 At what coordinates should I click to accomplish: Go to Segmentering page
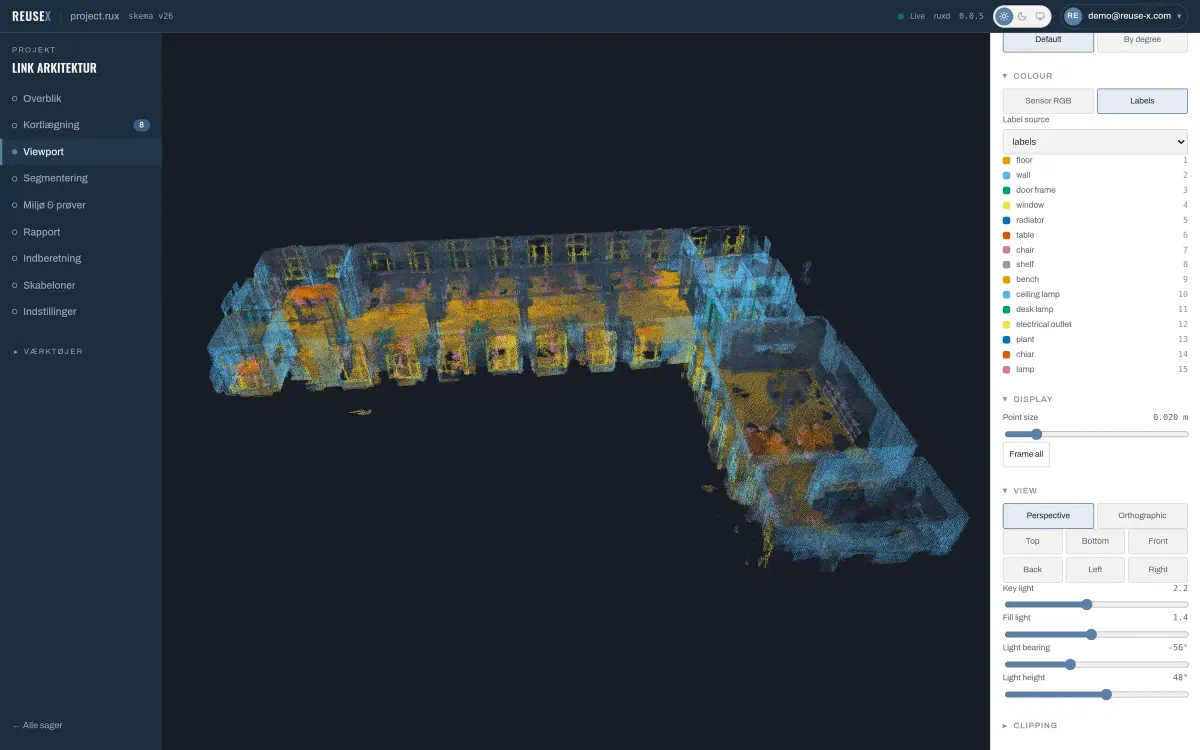tap(81, 178)
